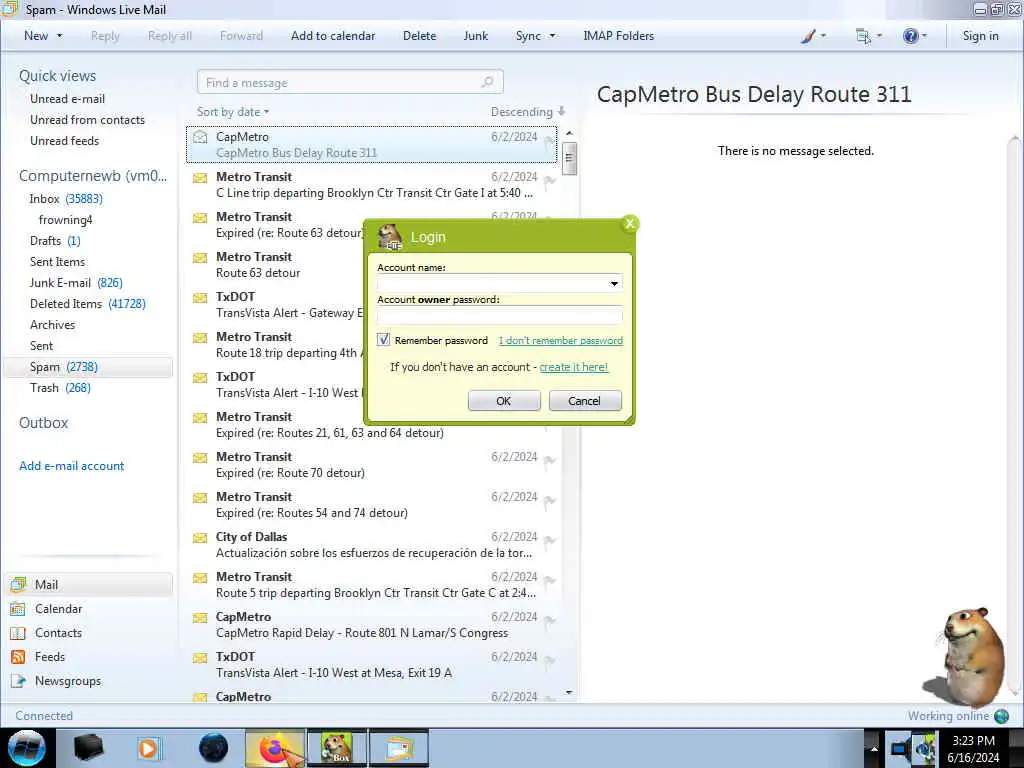1024x768 pixels.
Task: Open the Junk E-mail folder
Action: [x=76, y=283]
